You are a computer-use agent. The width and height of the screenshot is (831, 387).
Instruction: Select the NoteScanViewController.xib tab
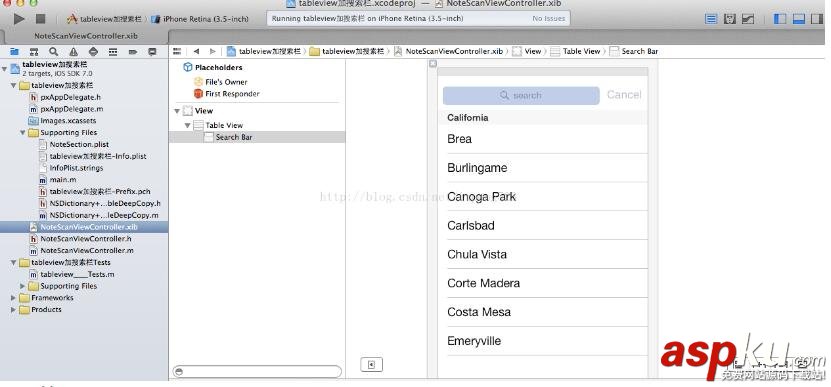tap(86, 37)
